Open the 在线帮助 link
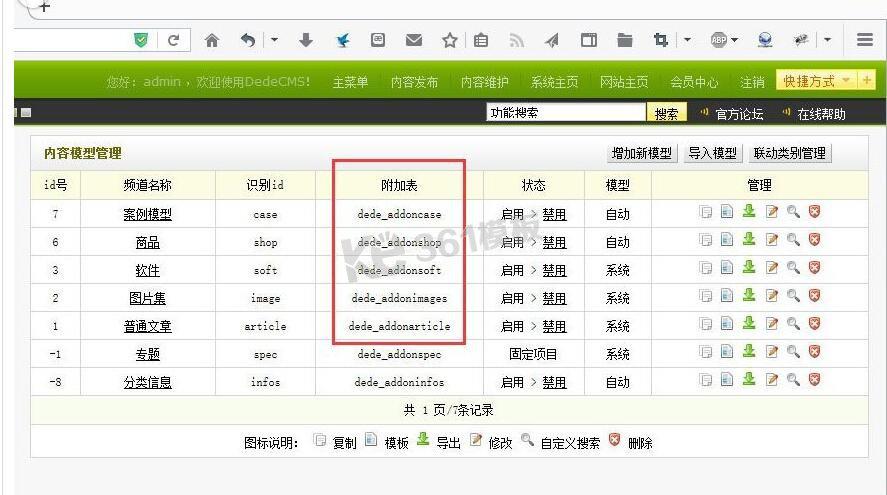The image size is (887, 495). click(x=821, y=114)
